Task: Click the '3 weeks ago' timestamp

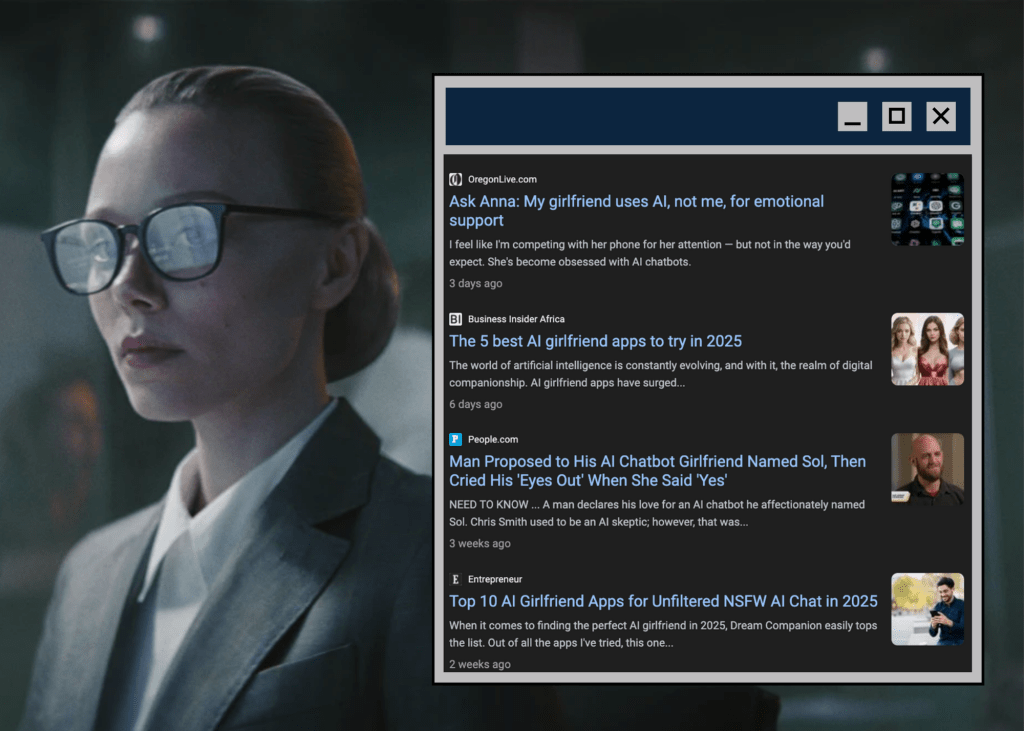Action: [479, 544]
